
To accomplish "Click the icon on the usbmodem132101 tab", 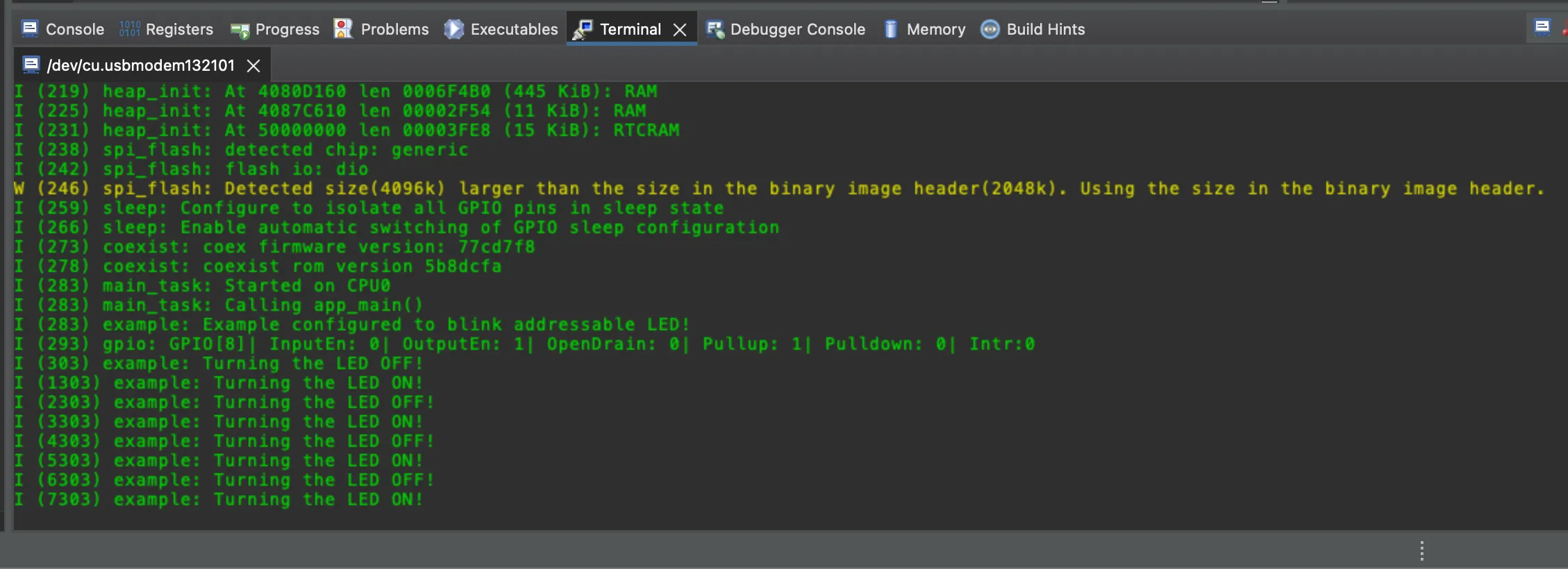I will [31, 65].
